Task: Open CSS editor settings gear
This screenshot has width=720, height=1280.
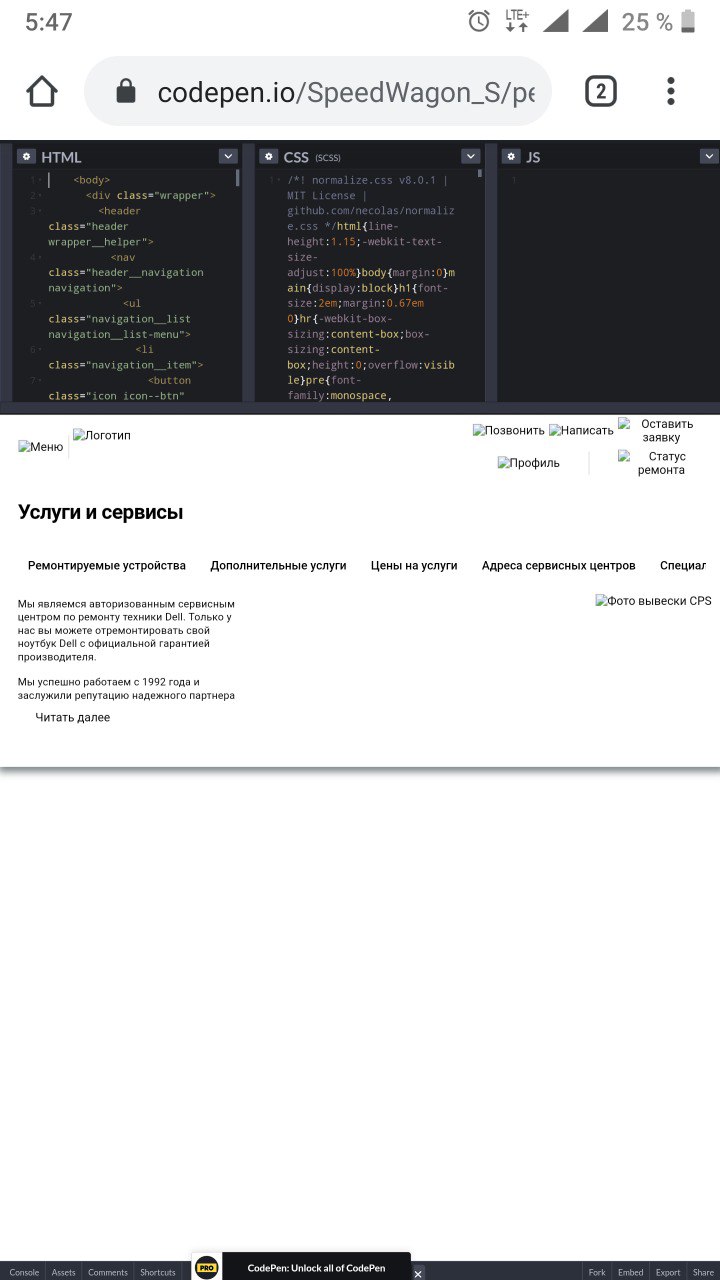Action: coord(268,156)
